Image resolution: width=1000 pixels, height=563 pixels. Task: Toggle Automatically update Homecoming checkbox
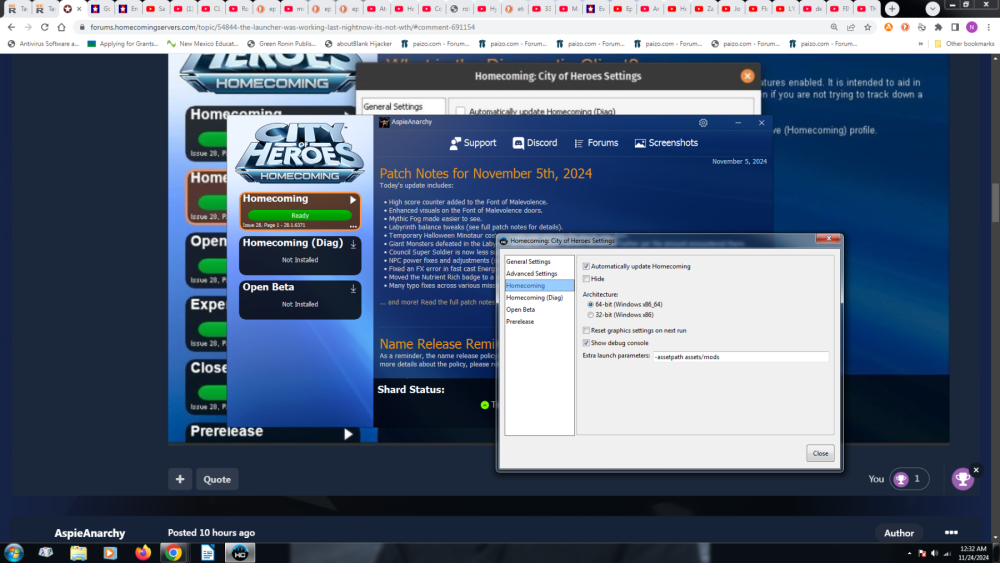coord(586,267)
